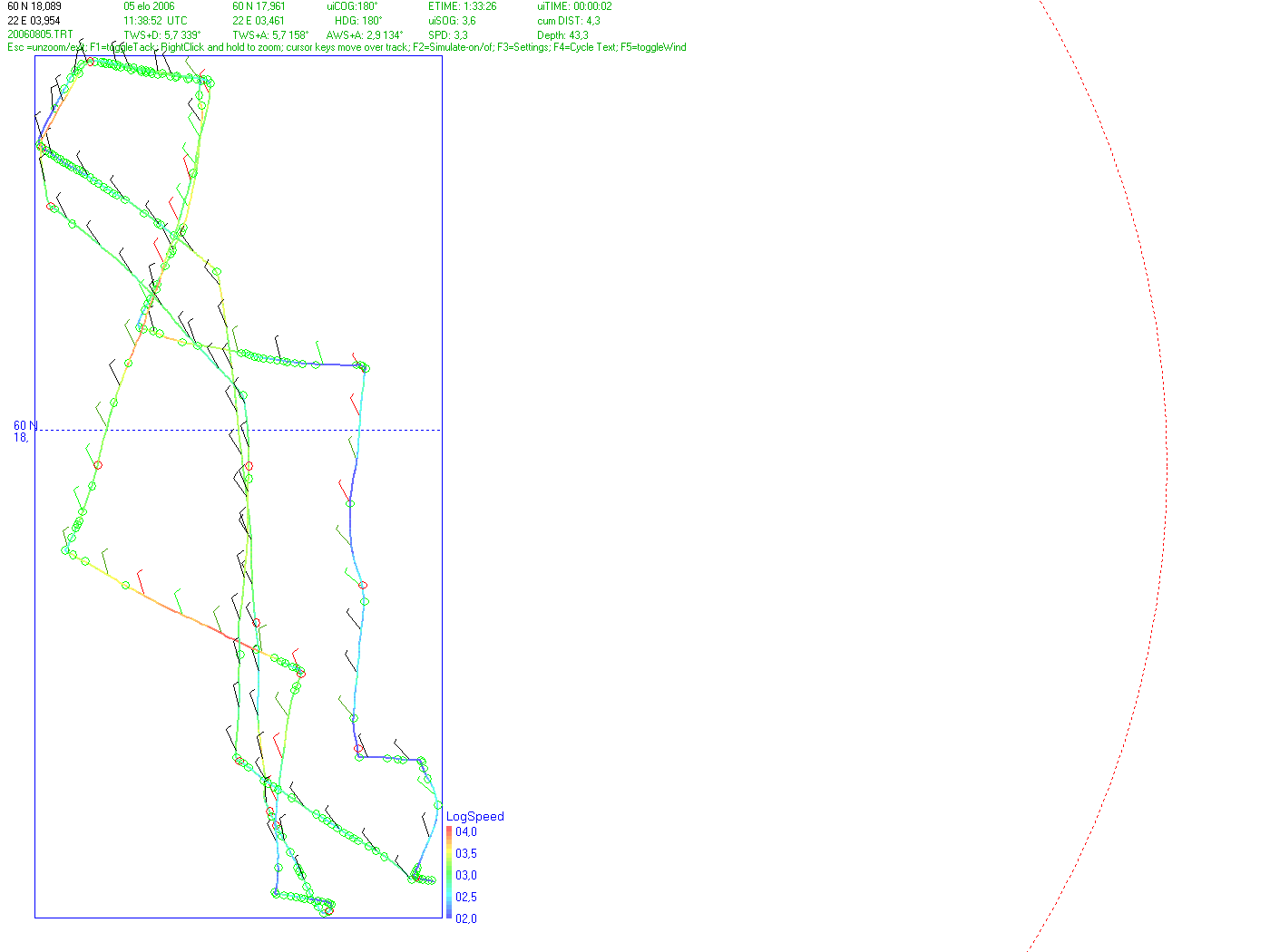Click the uiCOG:180° readout
This screenshot has height=952, width=1270.
(352, 6)
